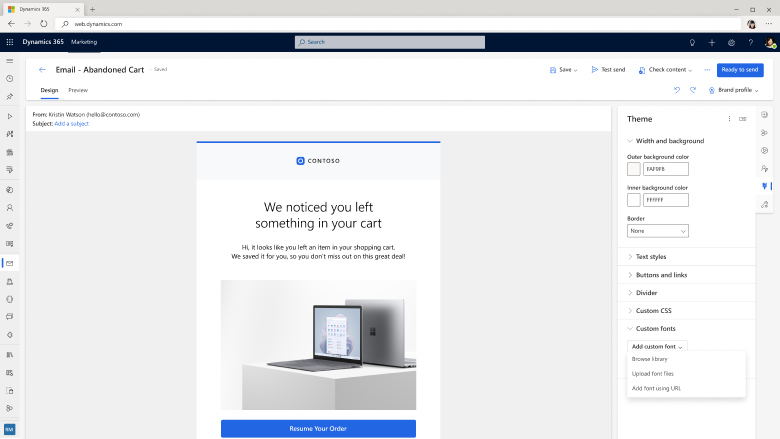Open the browser ellipsis menu
The width and height of the screenshot is (780, 439).
769,24
